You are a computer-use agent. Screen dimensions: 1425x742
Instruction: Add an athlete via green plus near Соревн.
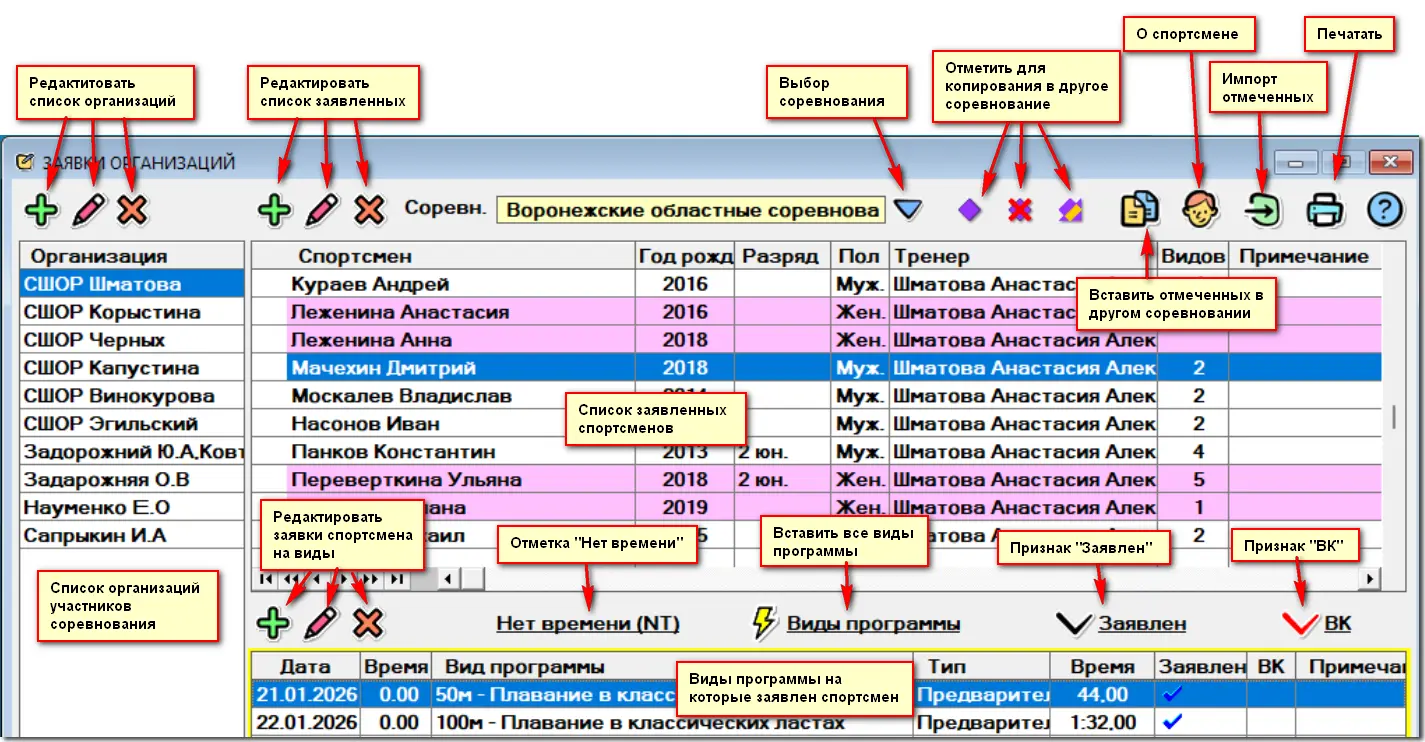point(275,210)
